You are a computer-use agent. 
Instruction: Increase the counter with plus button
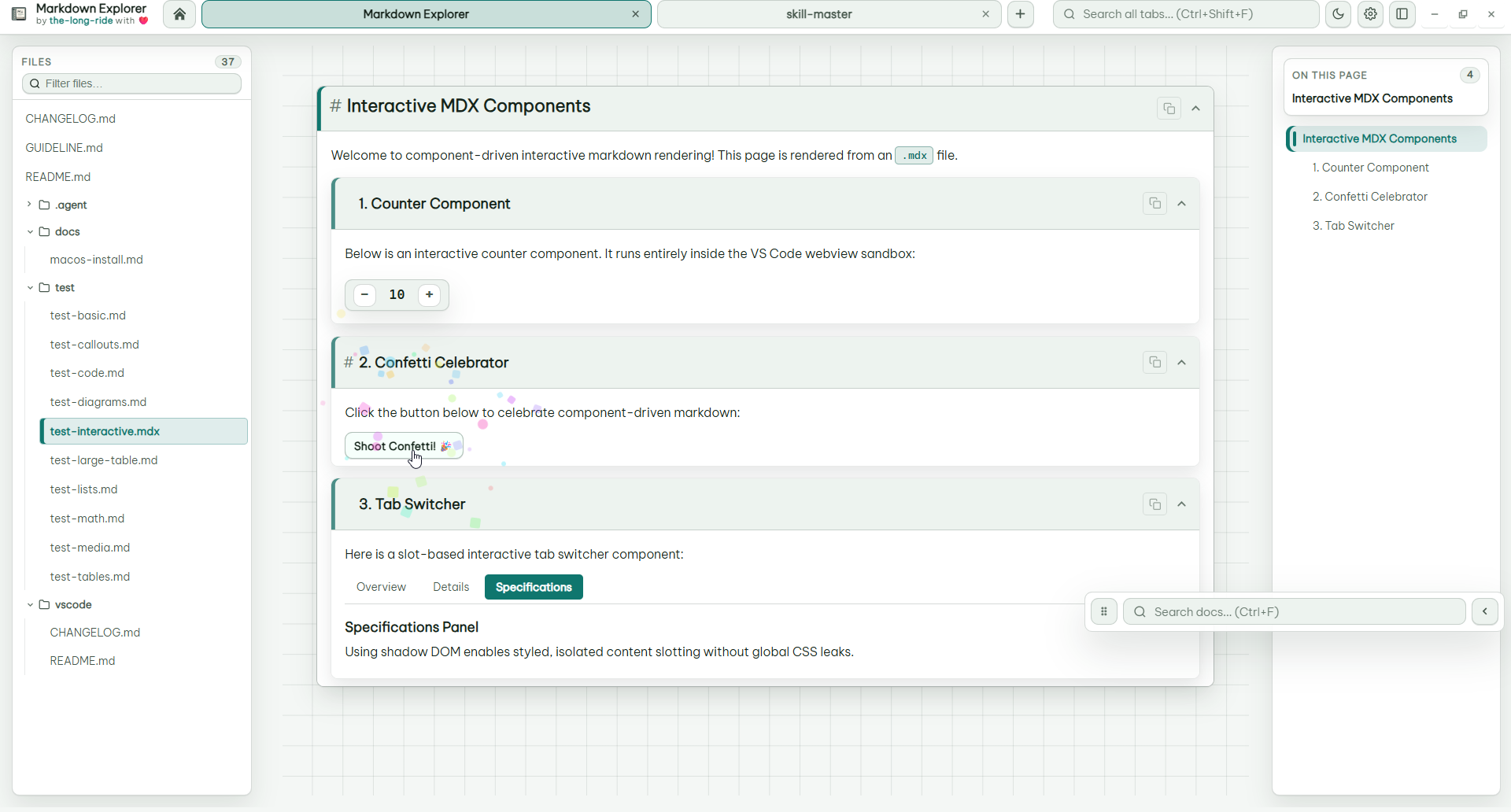(x=429, y=295)
